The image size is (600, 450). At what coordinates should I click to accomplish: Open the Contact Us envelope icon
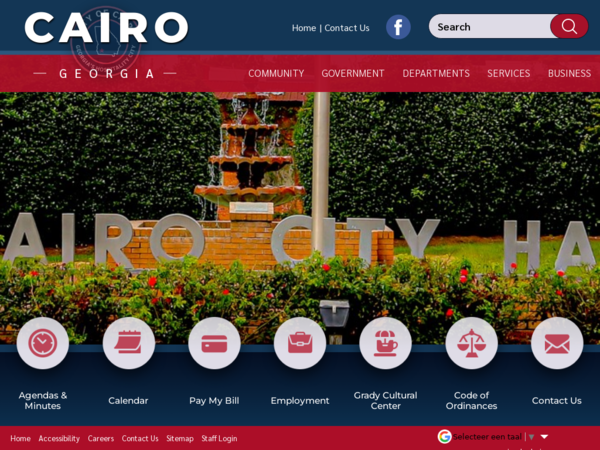[x=557, y=343]
